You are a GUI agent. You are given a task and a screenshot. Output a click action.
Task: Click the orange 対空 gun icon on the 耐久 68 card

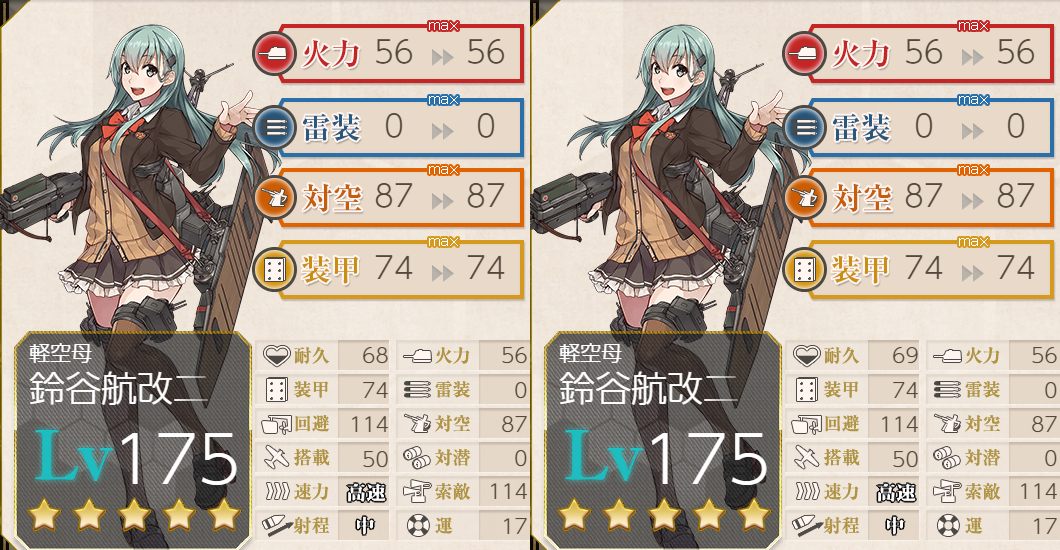tap(274, 197)
